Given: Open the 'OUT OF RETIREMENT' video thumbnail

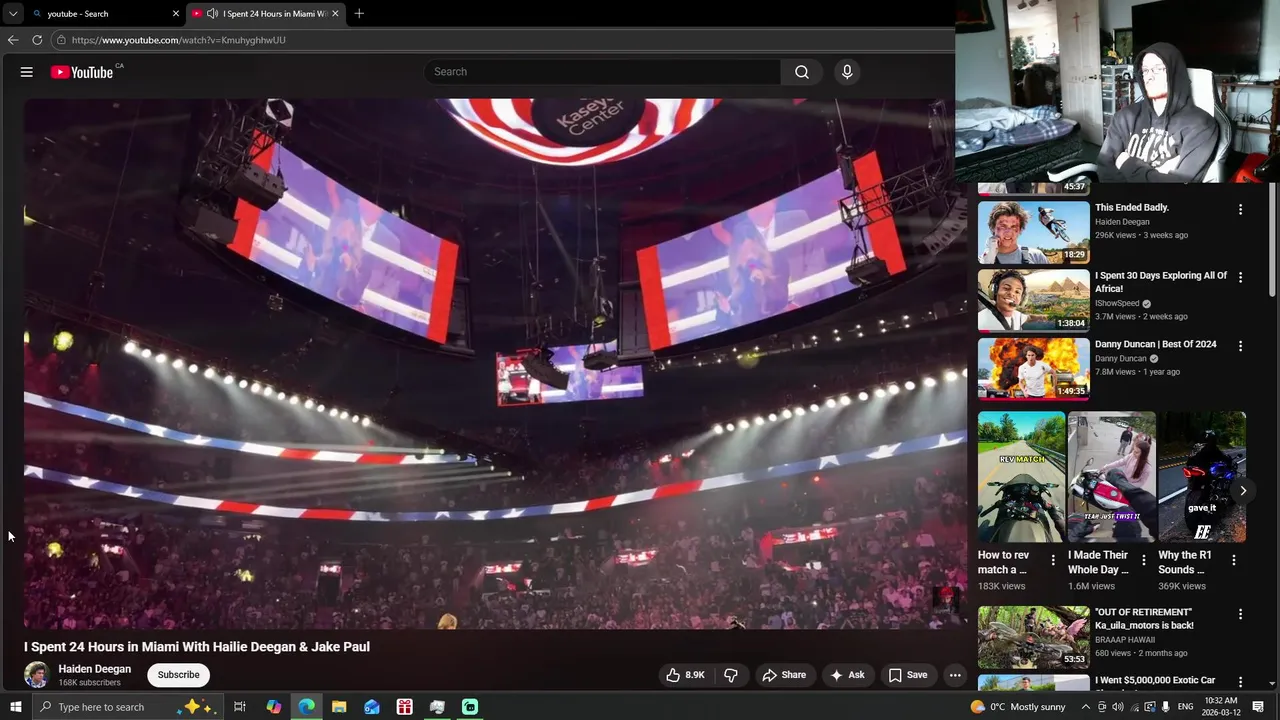Looking at the screenshot, I should pos(1033,637).
